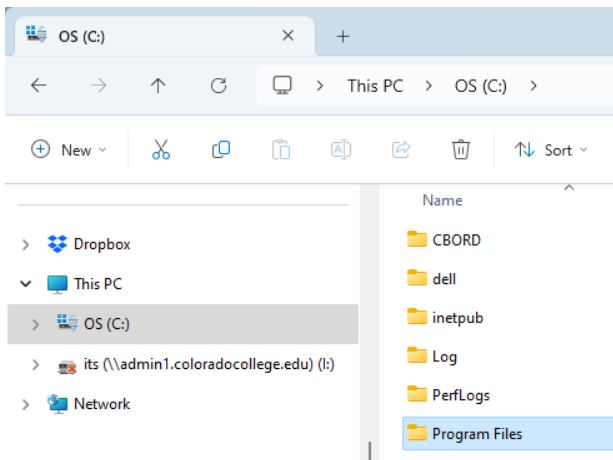
Task: Close the OS (C:) tab
Action: click(x=288, y=36)
